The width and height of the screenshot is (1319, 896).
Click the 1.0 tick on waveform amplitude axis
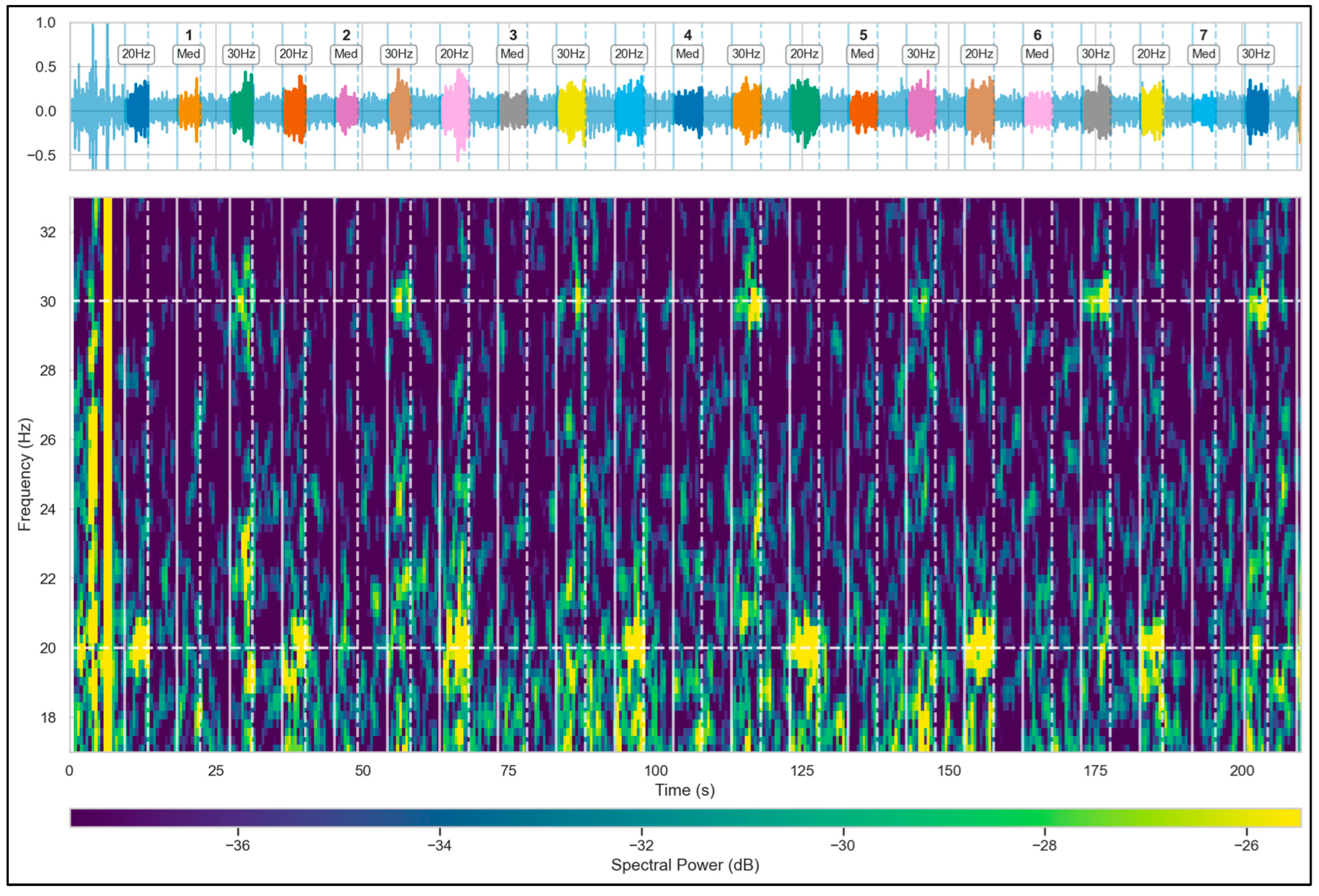point(46,23)
